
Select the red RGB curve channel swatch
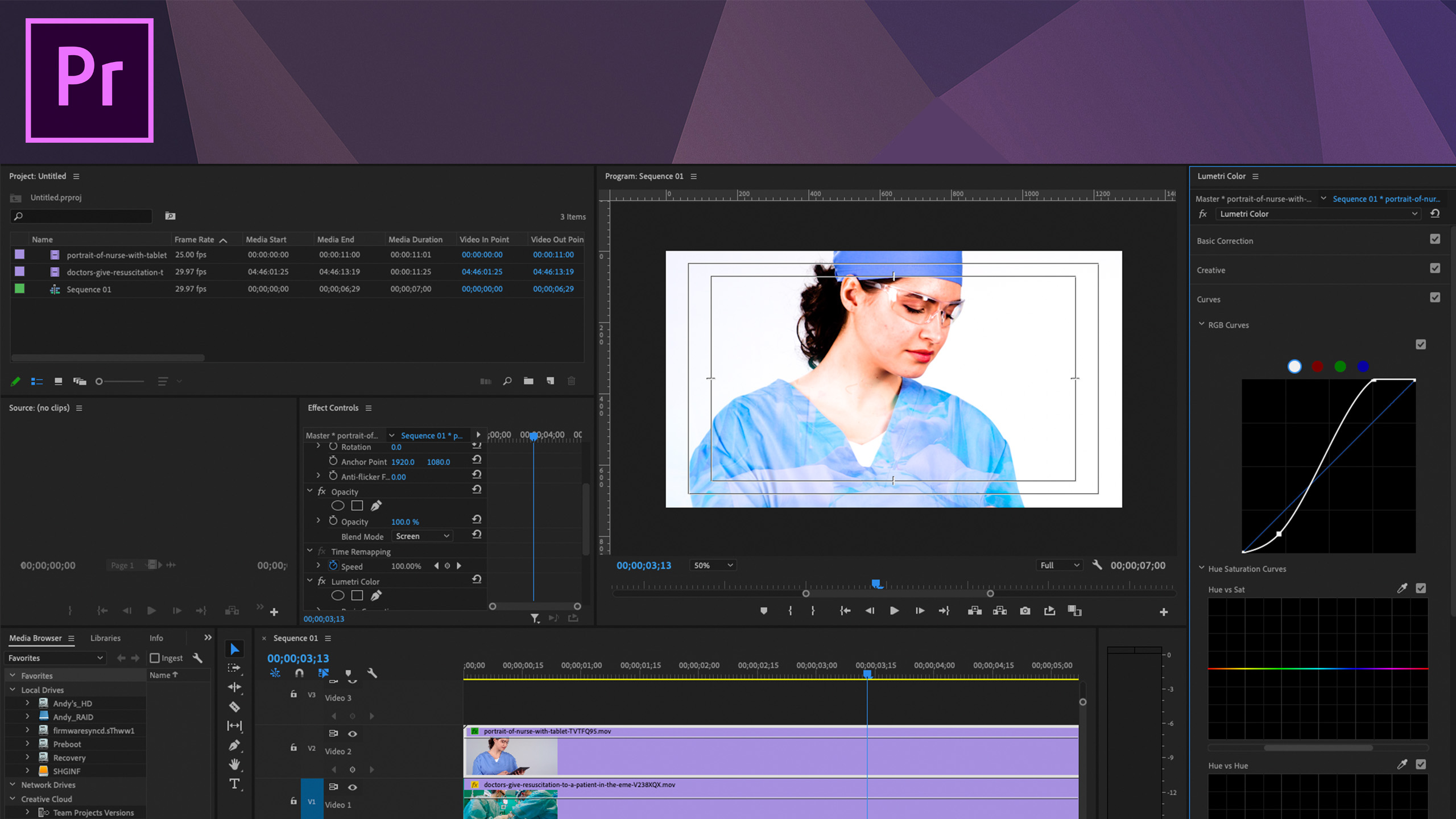1317,367
